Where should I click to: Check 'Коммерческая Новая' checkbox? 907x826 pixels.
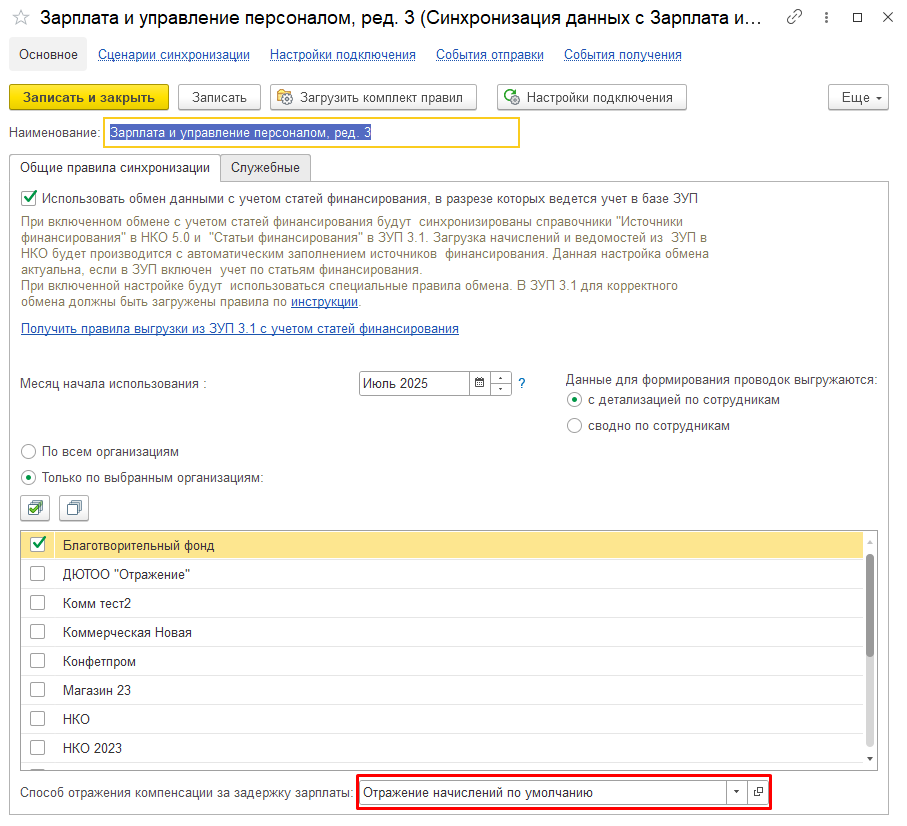[38, 632]
